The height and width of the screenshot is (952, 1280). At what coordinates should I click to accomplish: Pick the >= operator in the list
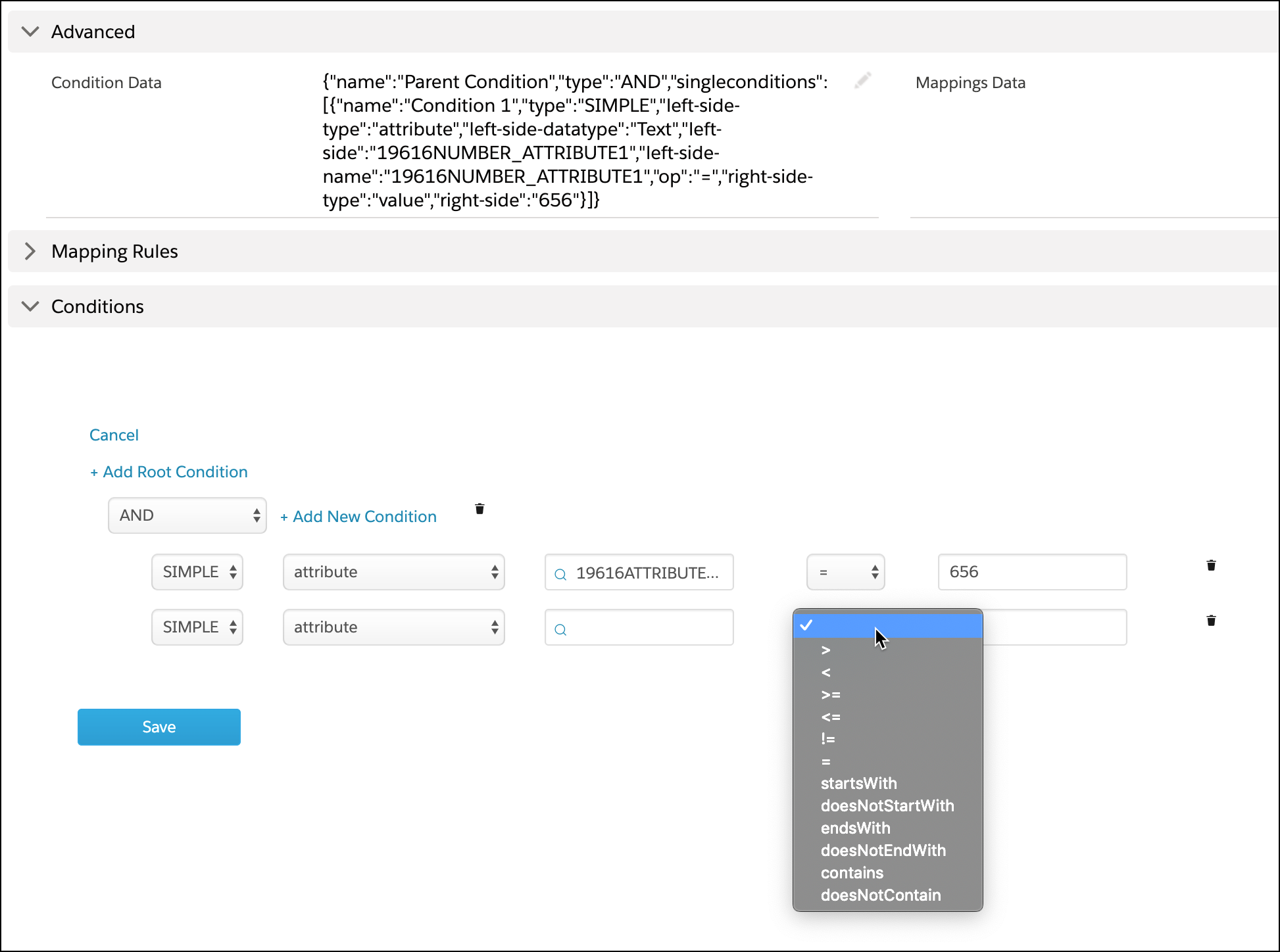click(831, 695)
